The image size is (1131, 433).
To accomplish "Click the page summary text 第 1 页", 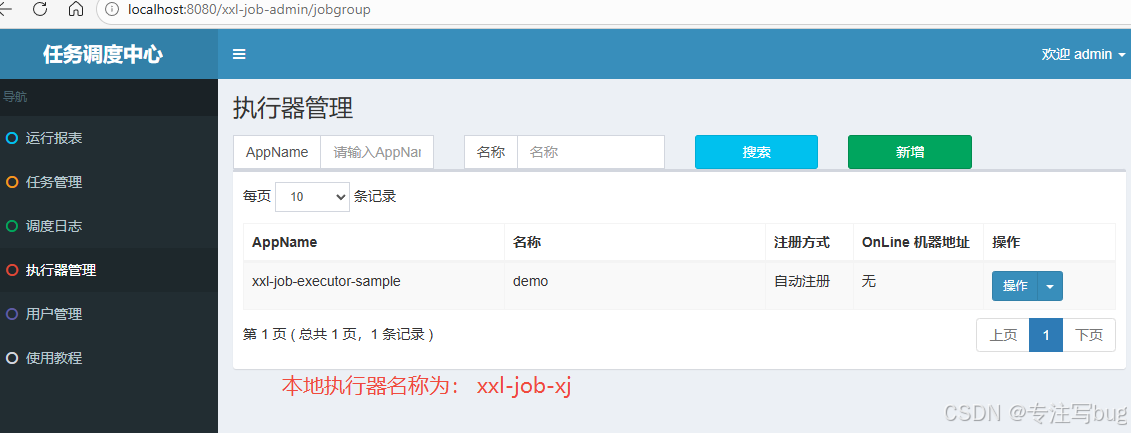I will coord(338,334).
